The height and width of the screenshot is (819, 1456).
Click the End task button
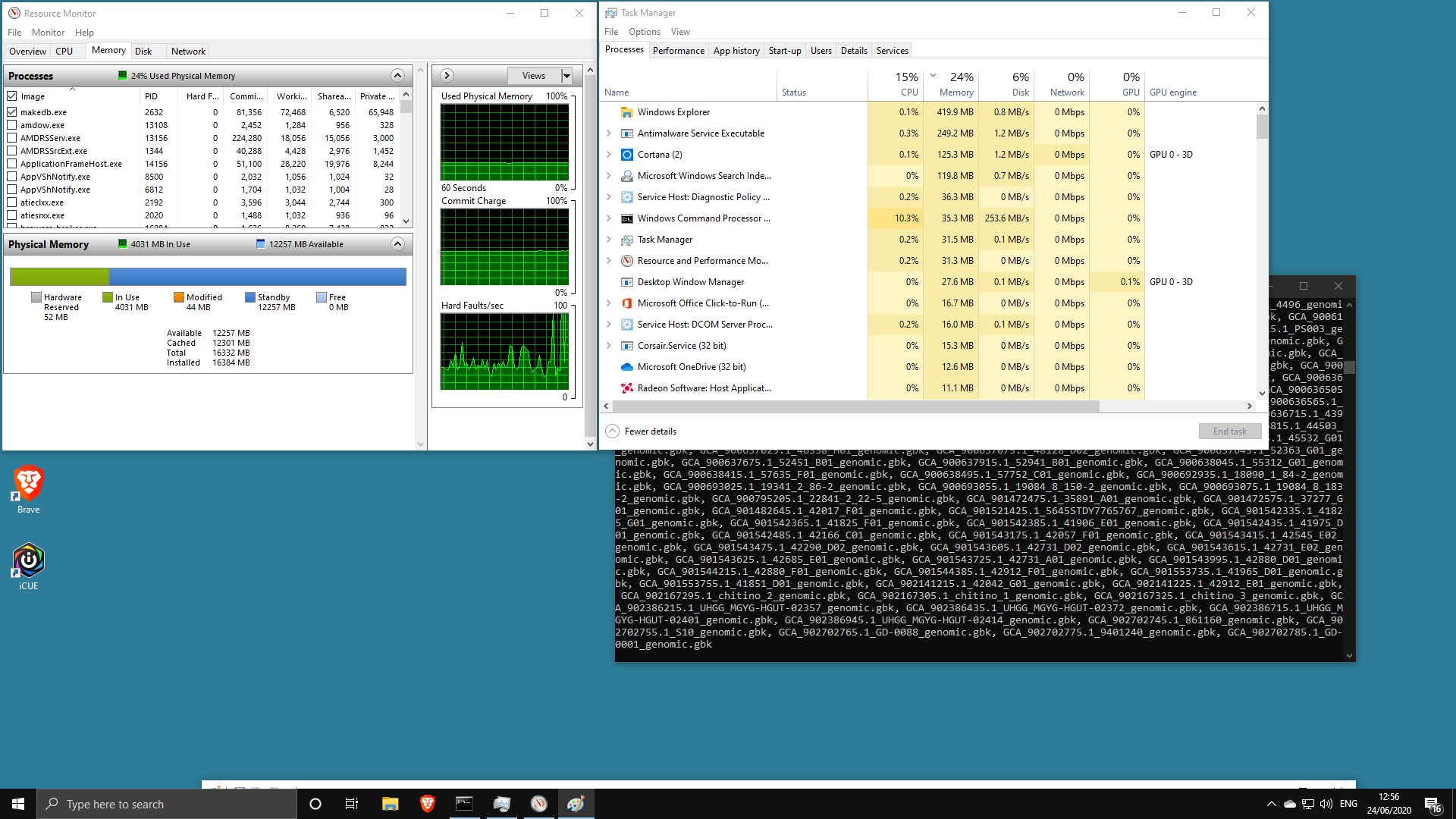tap(1229, 431)
